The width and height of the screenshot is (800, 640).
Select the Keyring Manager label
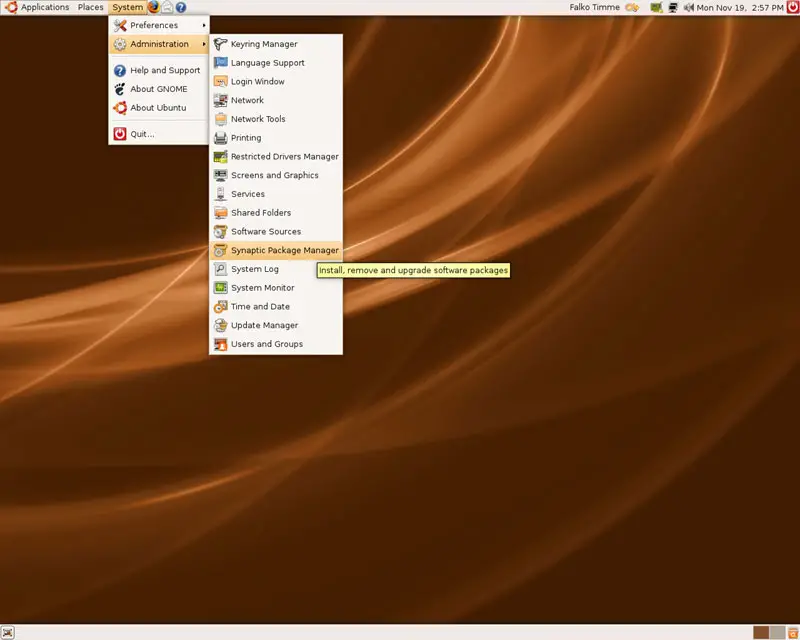(x=264, y=44)
